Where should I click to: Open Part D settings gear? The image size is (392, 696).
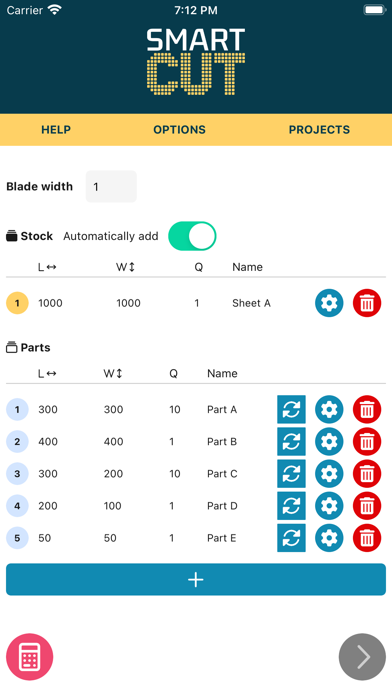coord(329,506)
